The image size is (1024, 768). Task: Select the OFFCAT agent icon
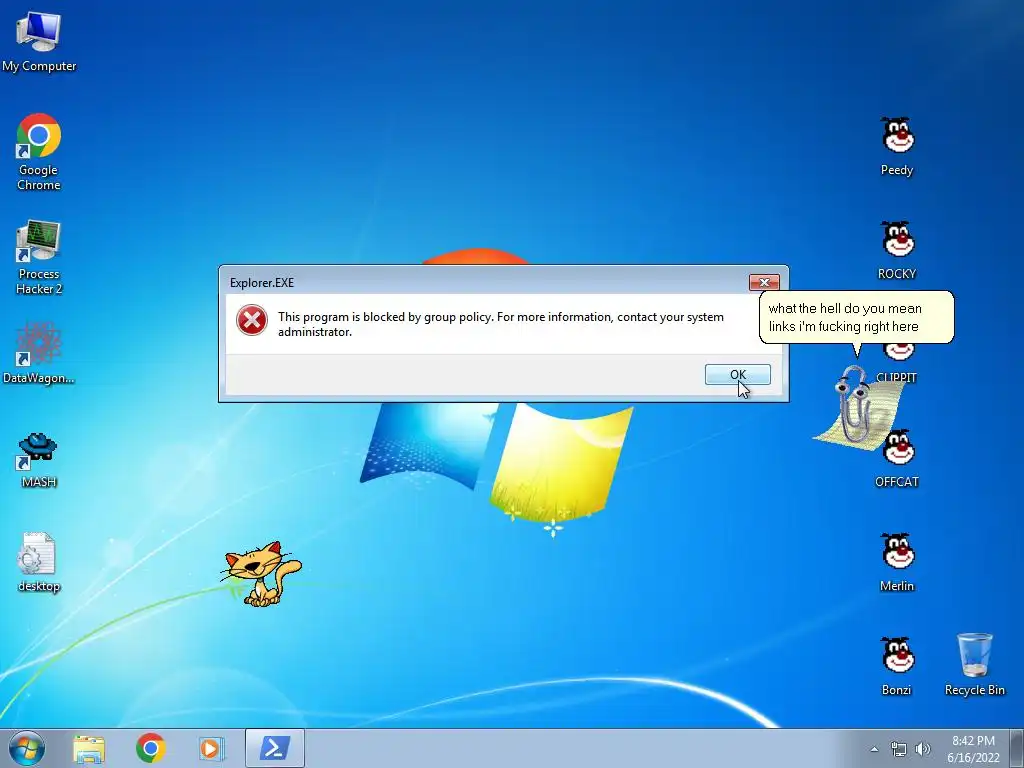(897, 458)
